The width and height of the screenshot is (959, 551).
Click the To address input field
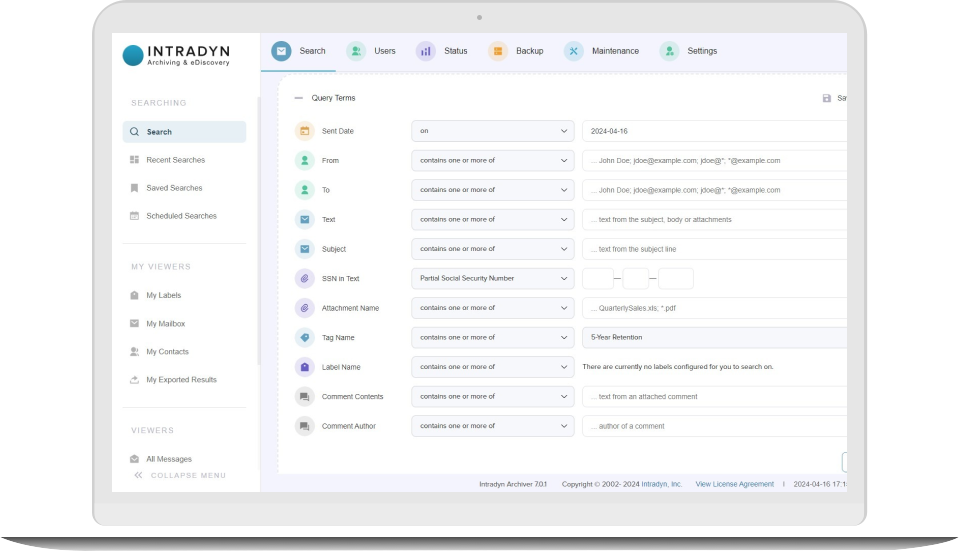click(x=714, y=190)
